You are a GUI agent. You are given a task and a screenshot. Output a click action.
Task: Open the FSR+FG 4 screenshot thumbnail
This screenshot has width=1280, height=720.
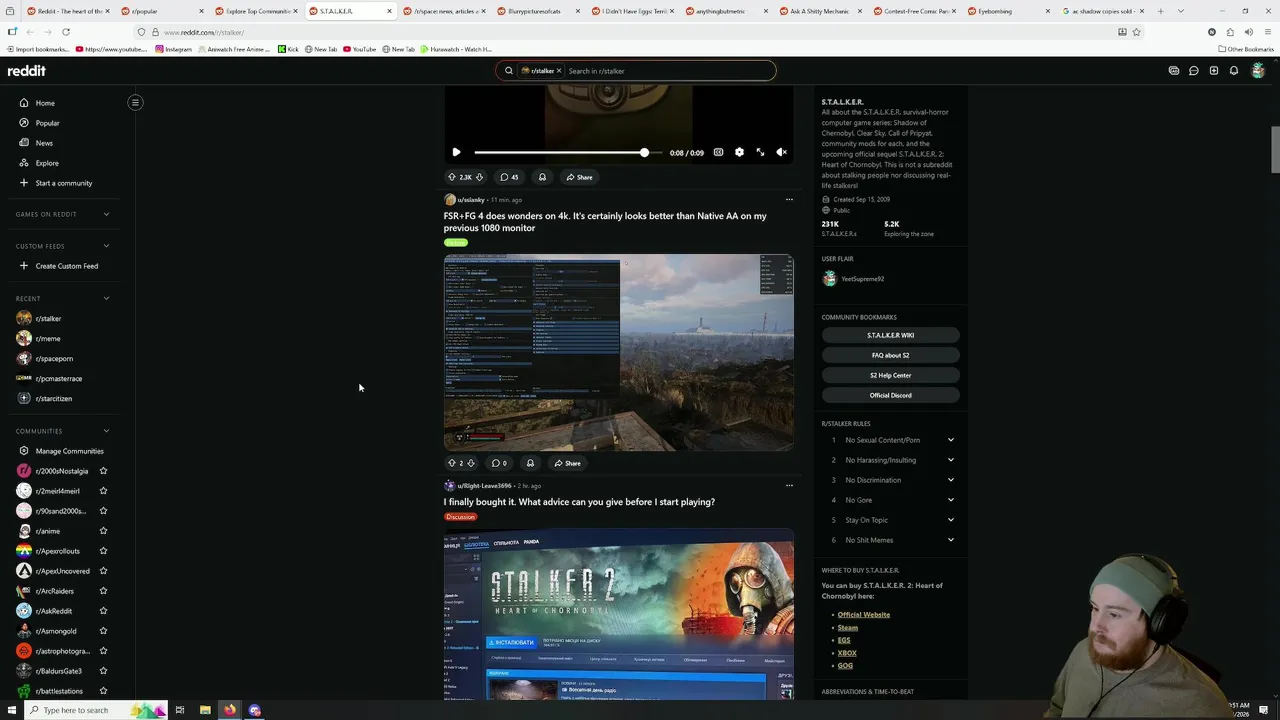pos(619,352)
